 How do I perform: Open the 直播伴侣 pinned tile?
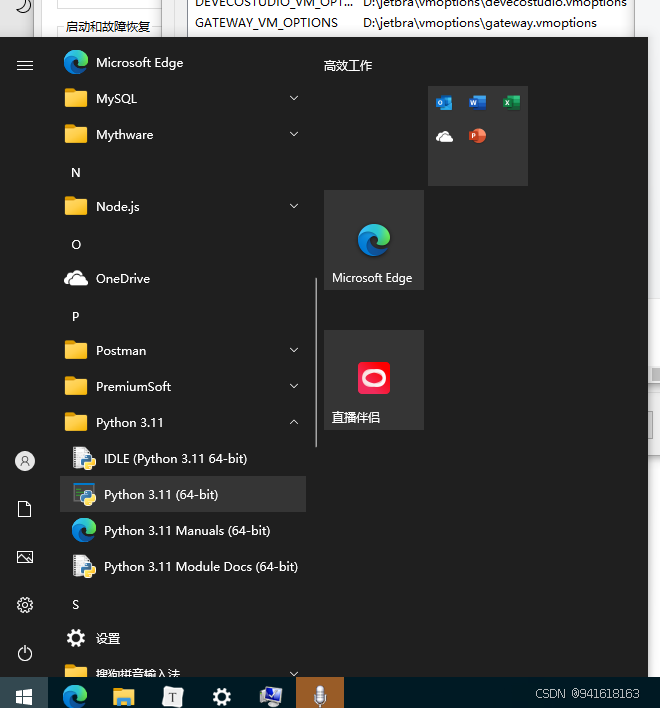[374, 380]
